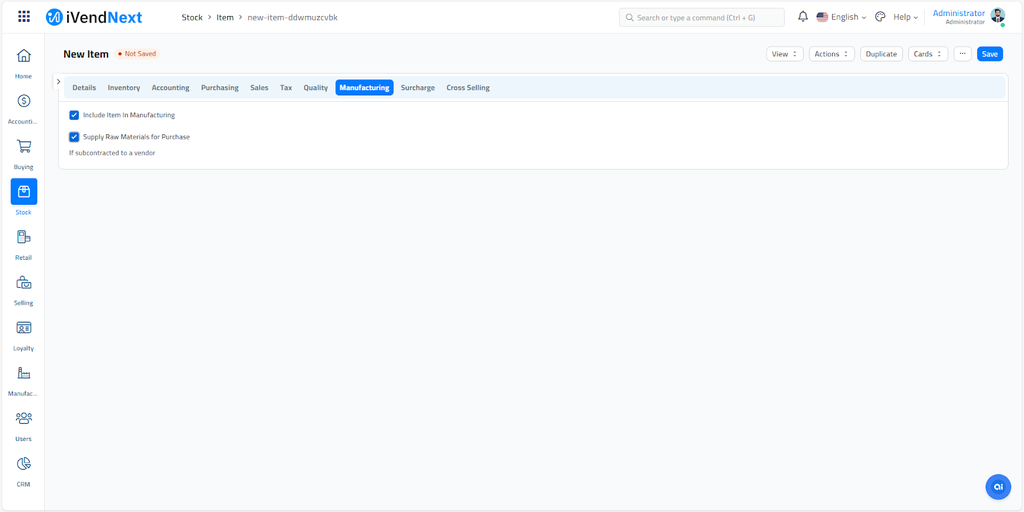
Task: Click the Save button
Action: (x=989, y=54)
